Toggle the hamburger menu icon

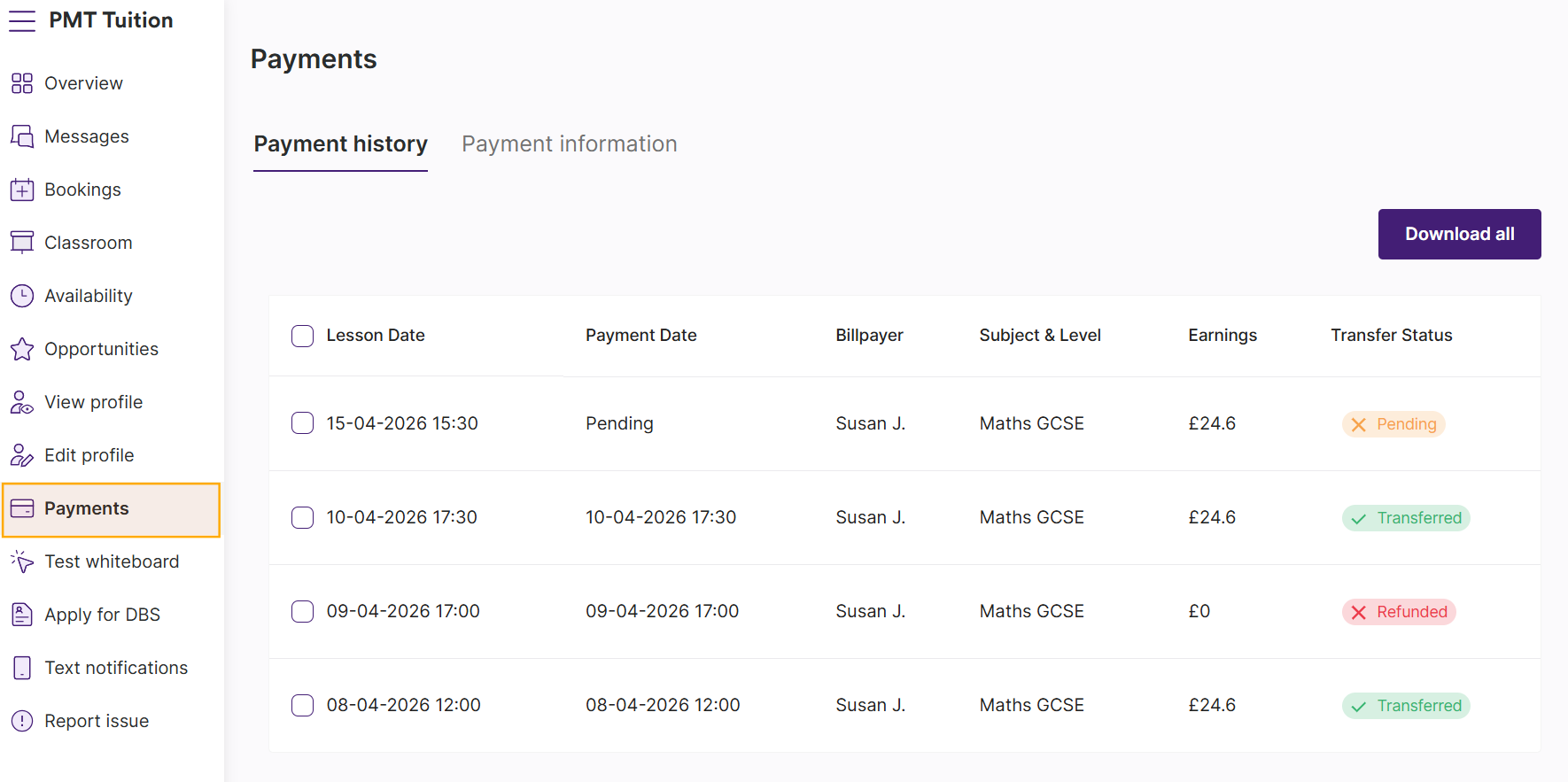coord(22,20)
